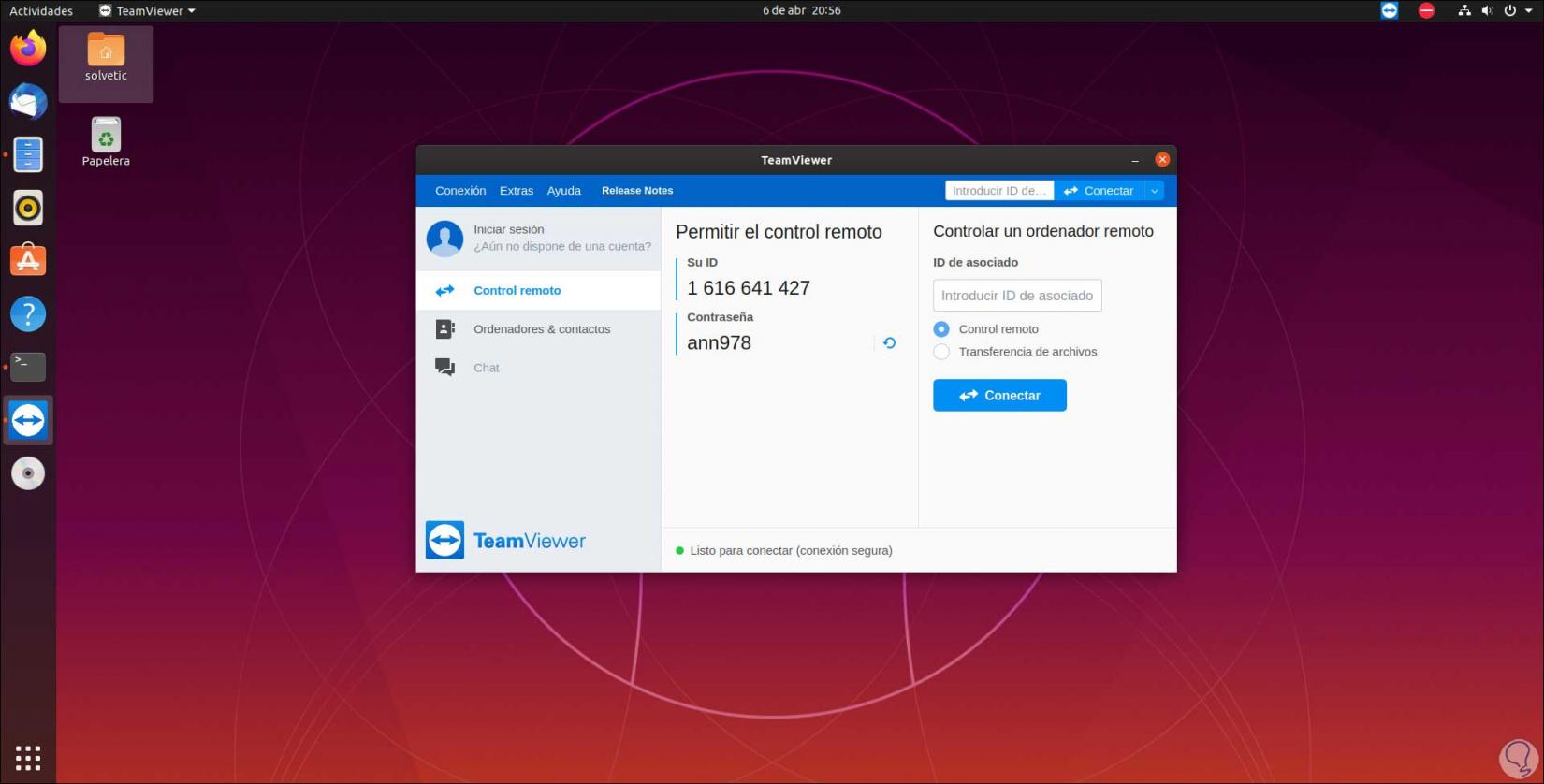Open Firefox from the dock

(x=28, y=48)
